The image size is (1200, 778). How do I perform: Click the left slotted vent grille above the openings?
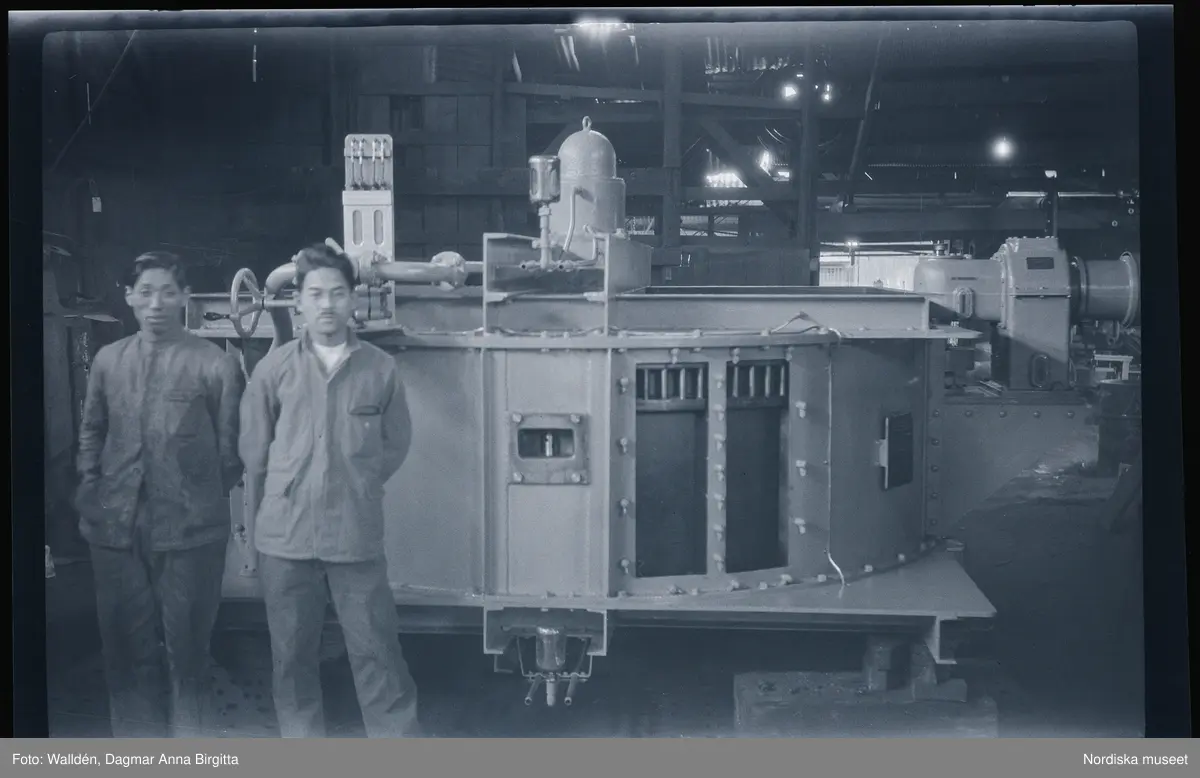pos(669,382)
